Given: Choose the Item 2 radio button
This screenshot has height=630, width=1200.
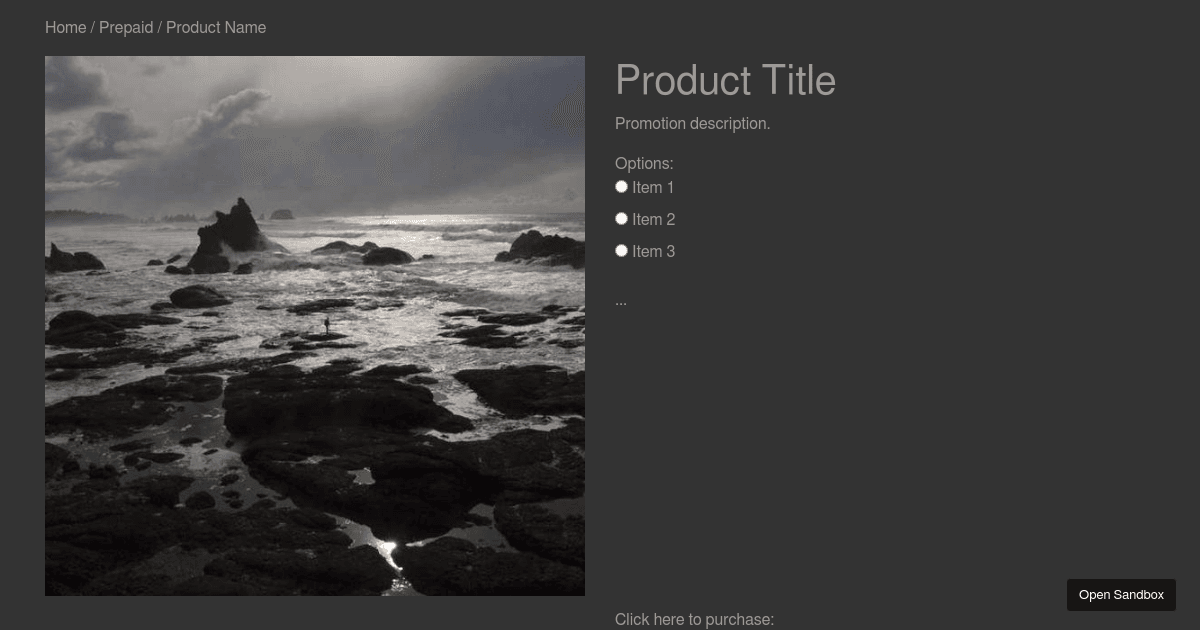Looking at the screenshot, I should (x=621, y=218).
